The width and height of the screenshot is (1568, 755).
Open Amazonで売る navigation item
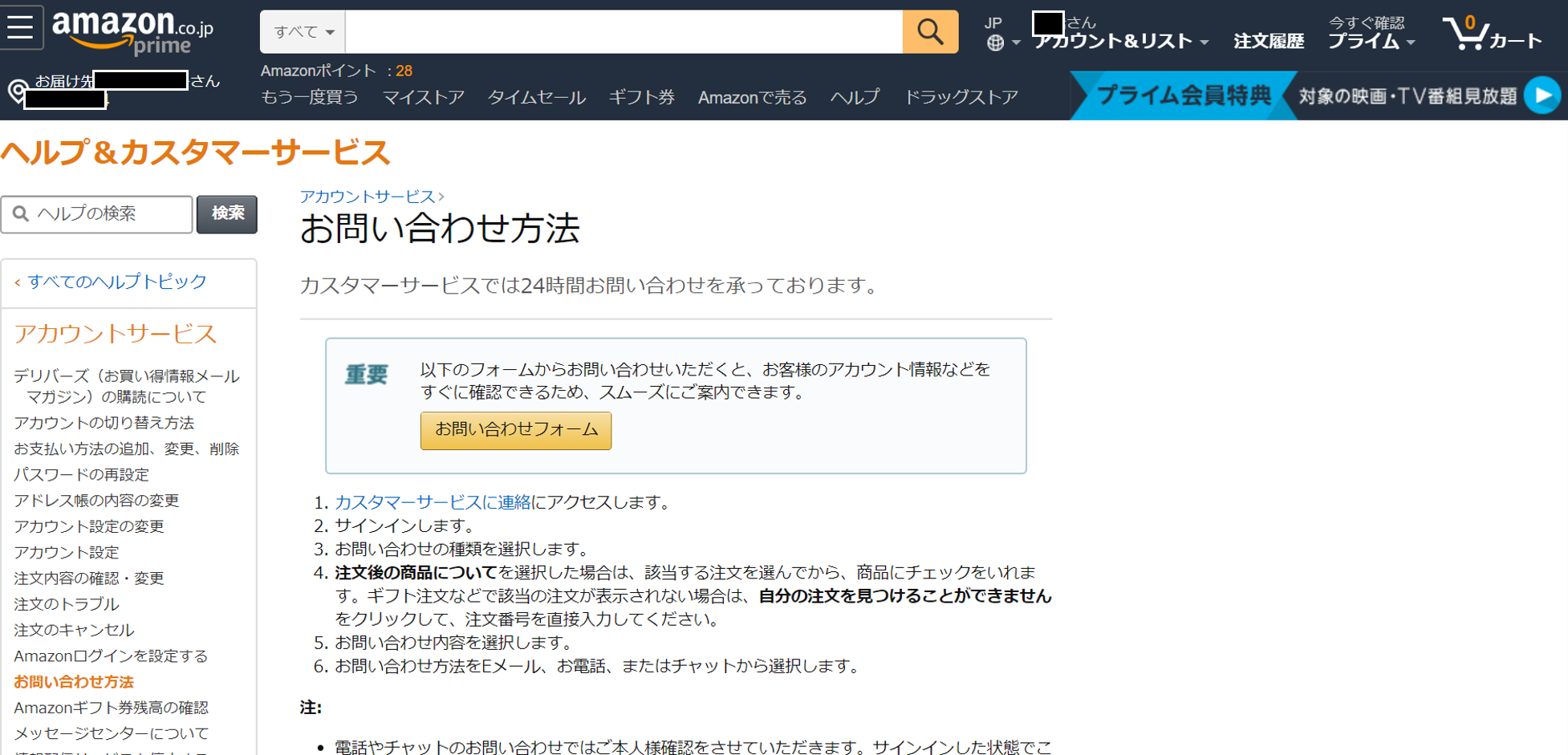click(753, 97)
